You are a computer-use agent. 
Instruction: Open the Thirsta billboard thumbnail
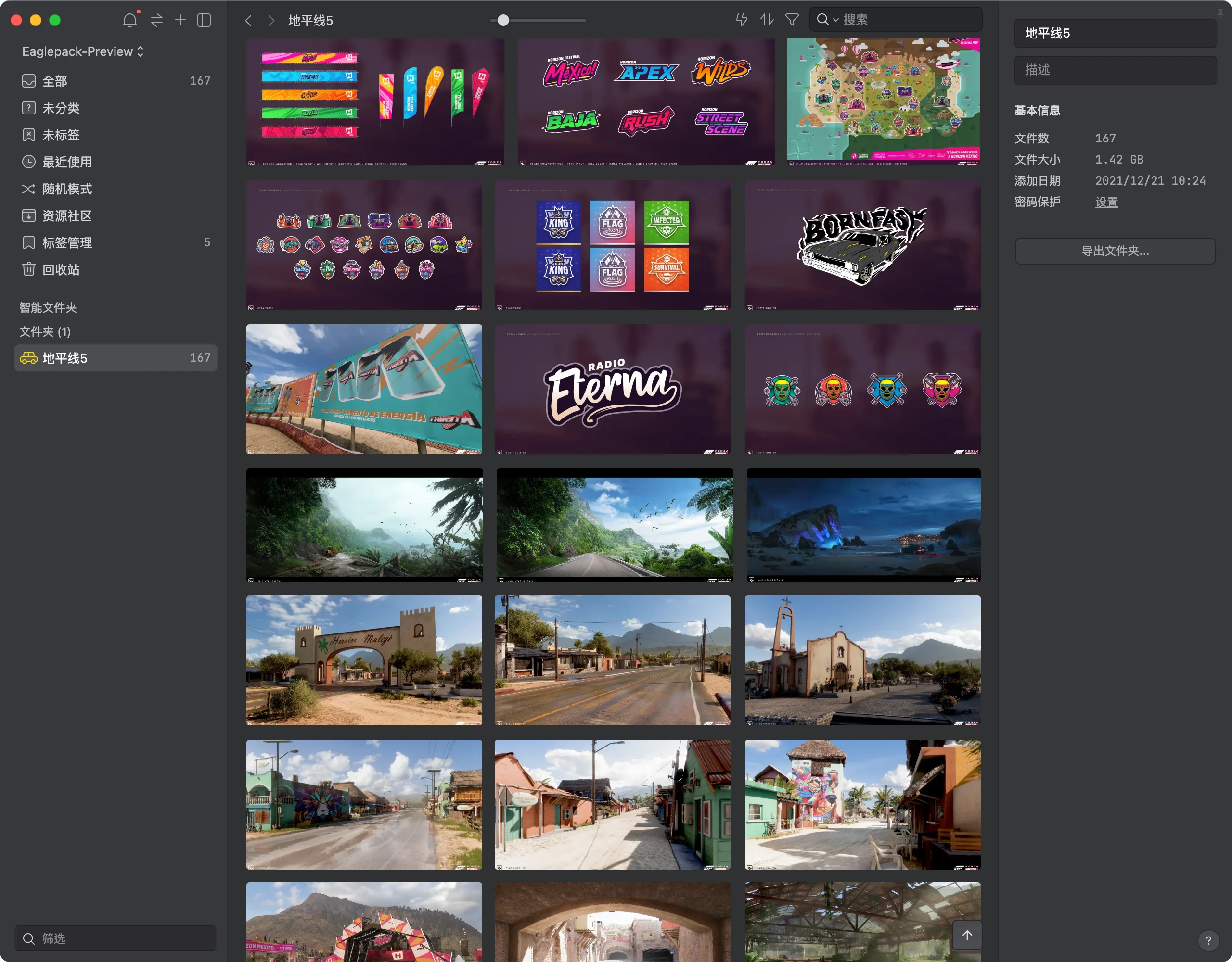(364, 389)
